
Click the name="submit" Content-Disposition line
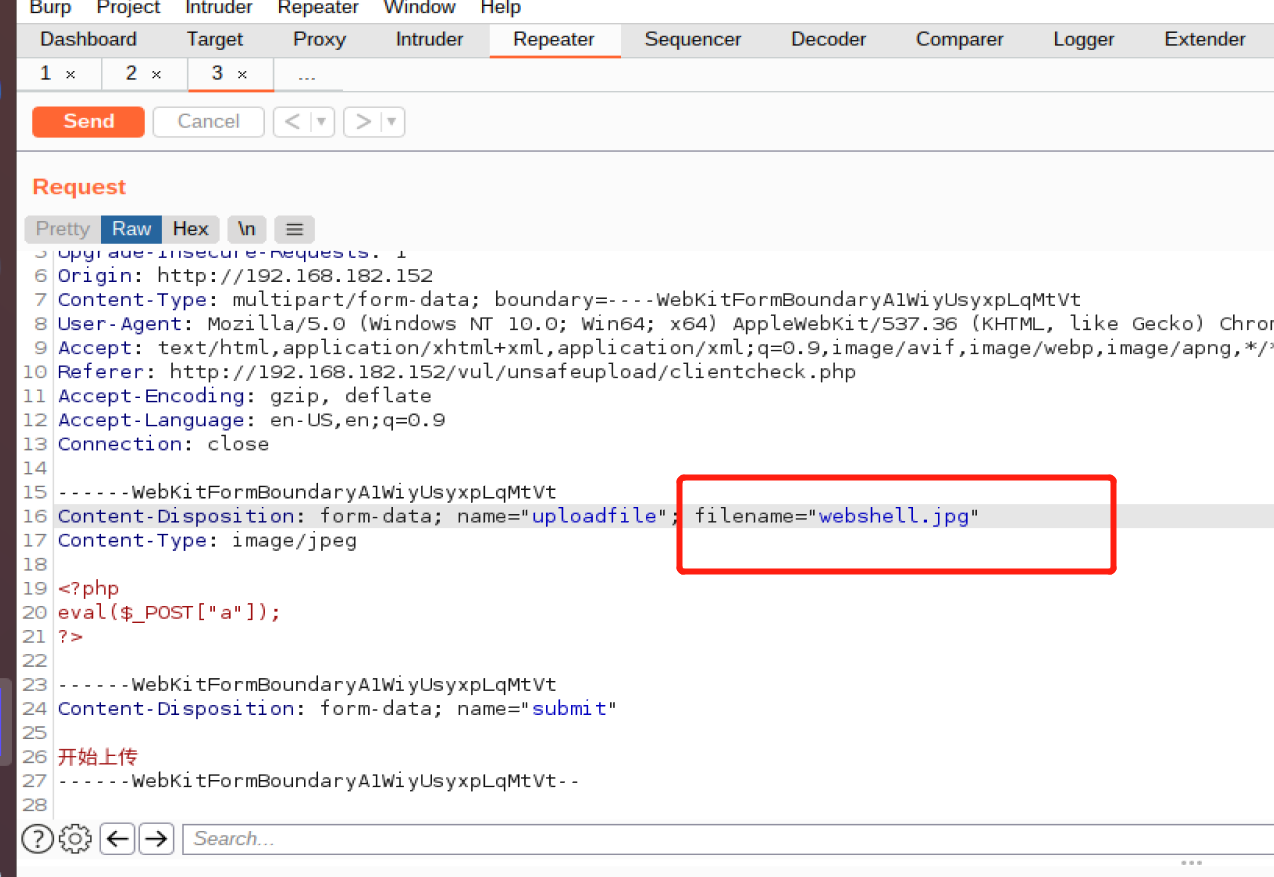coord(337,708)
